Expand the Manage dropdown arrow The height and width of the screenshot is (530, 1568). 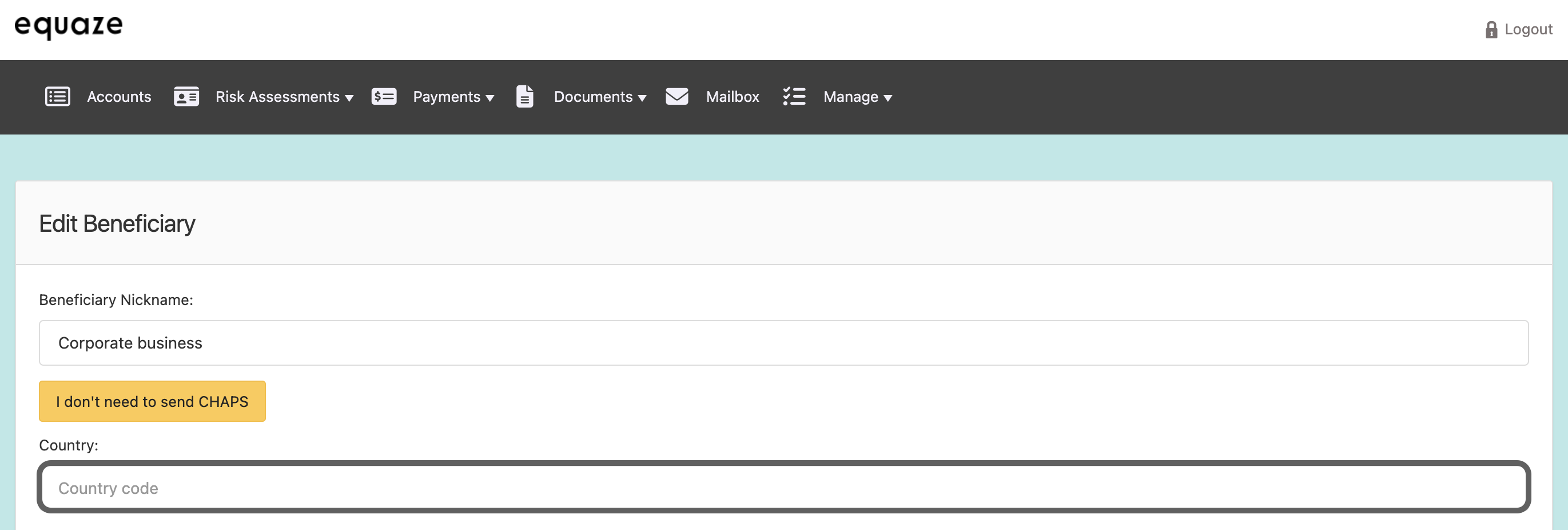tap(888, 98)
